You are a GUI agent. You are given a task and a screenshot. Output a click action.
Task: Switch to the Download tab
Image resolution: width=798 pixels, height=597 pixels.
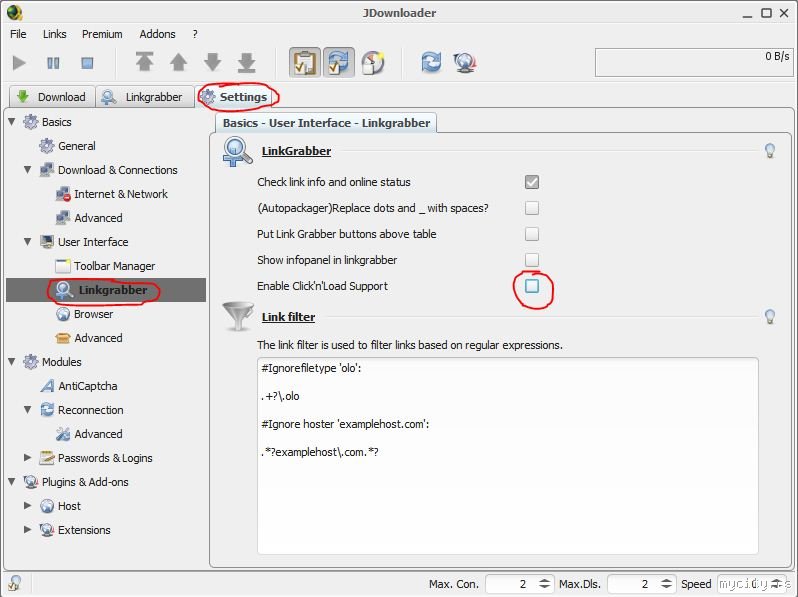click(x=52, y=97)
